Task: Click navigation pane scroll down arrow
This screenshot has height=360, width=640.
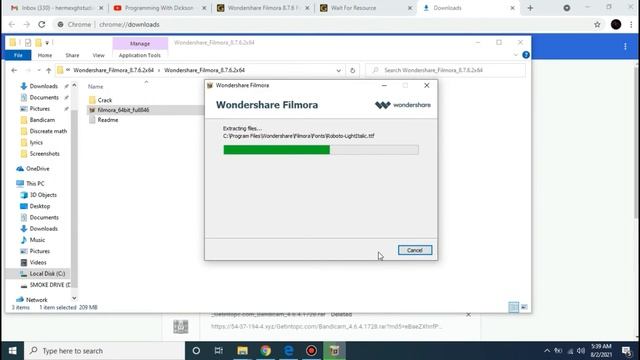Action: point(74,298)
